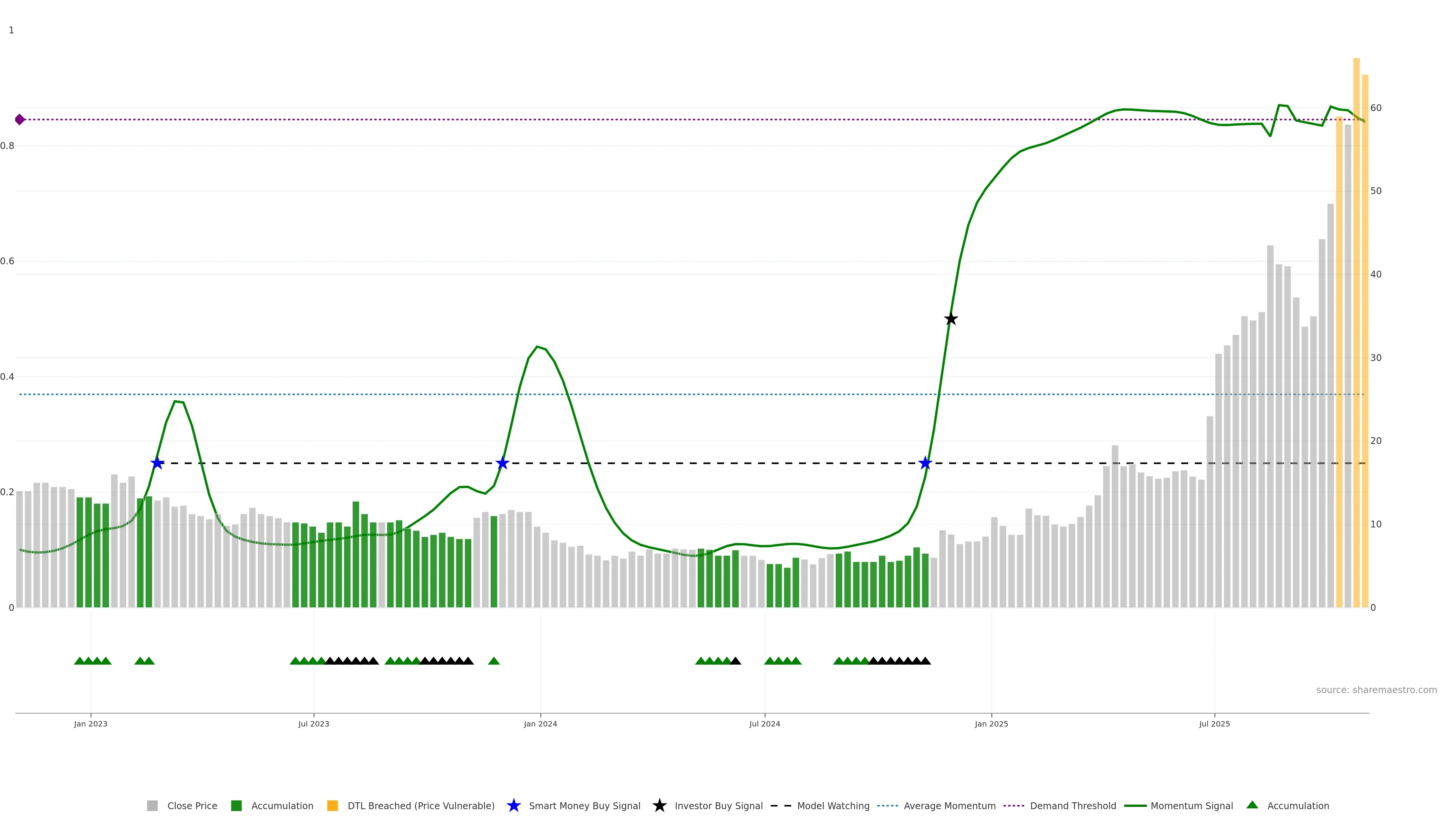Click the lone green triangle before Jan 2024

[x=493, y=661]
